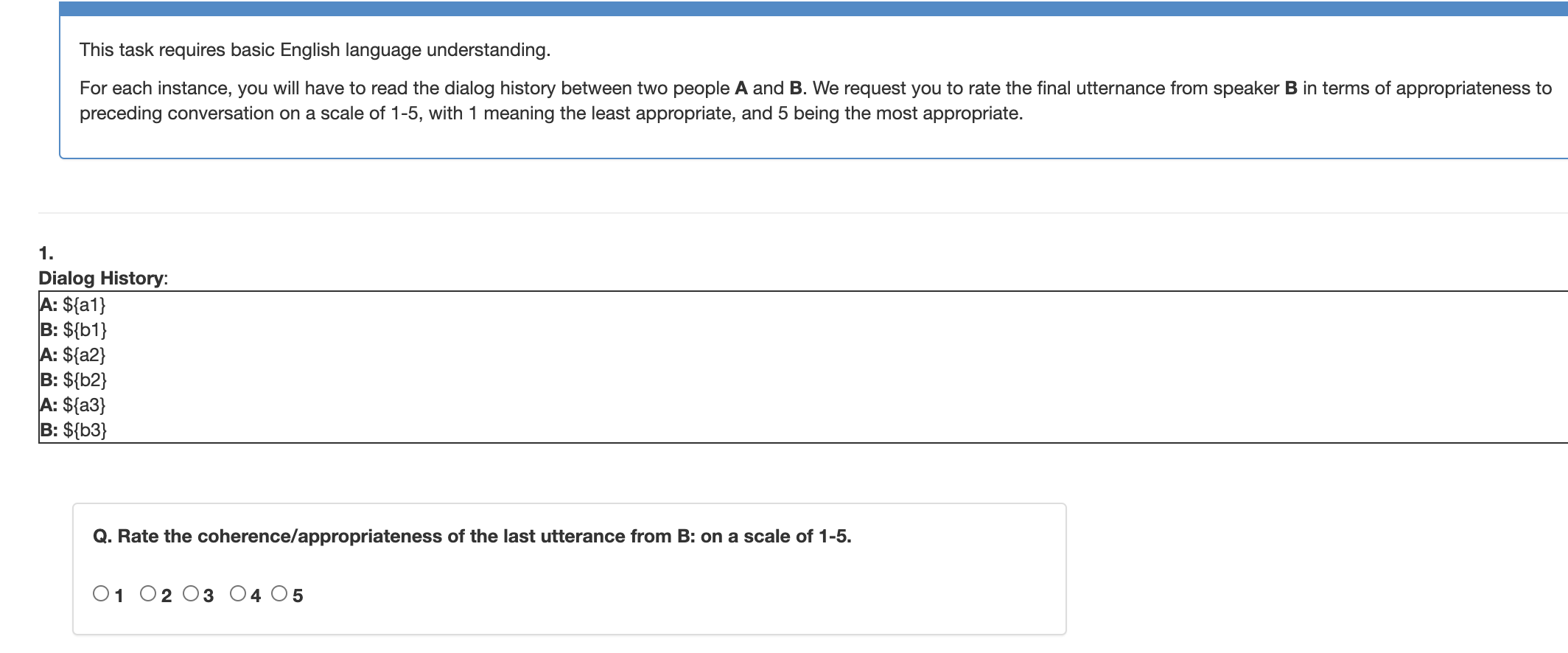Click the coherence/appropriateness question text

click(x=472, y=536)
